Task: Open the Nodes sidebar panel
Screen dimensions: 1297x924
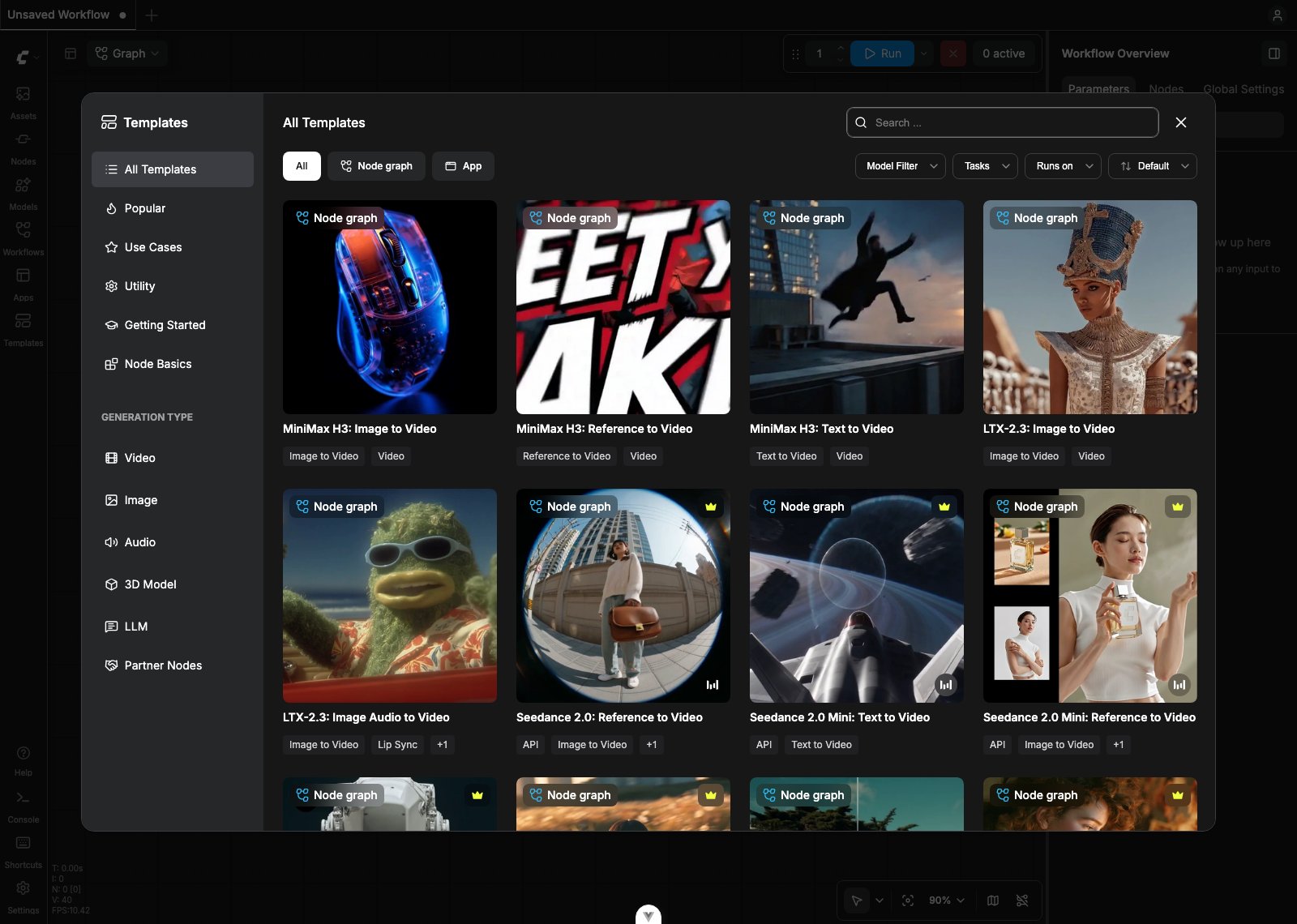Action: (24, 148)
